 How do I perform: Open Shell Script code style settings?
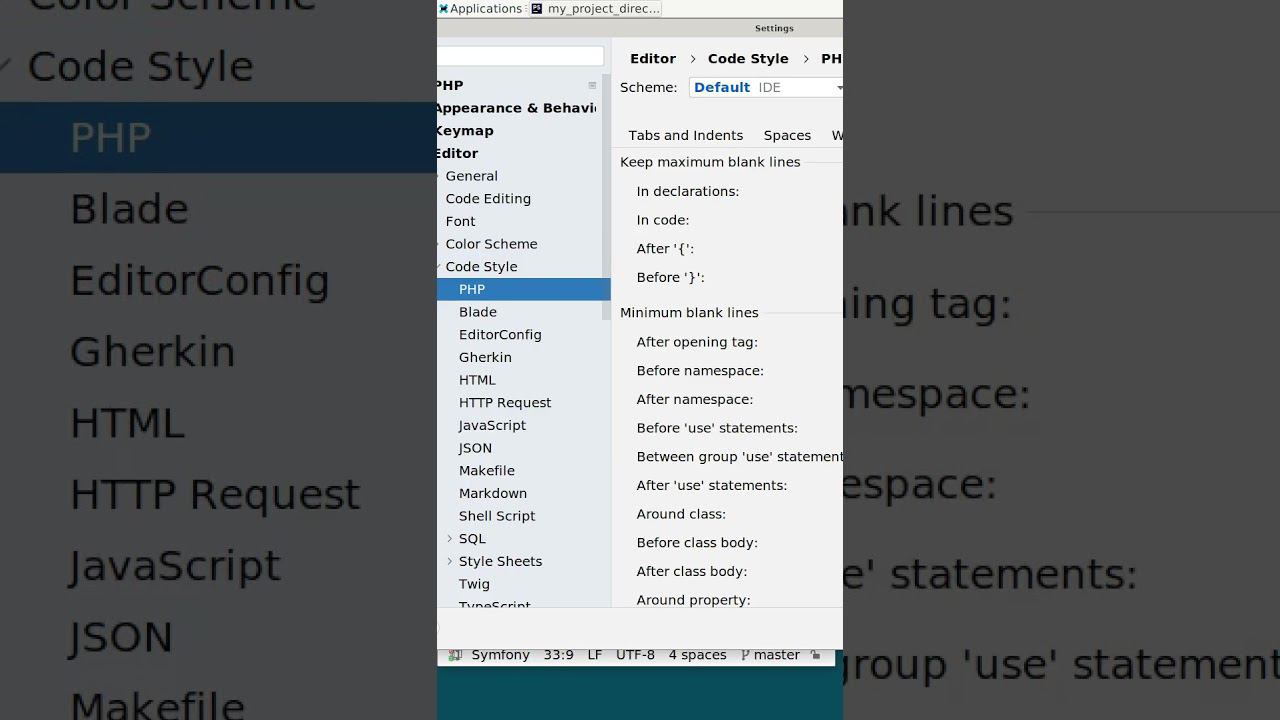coord(497,516)
